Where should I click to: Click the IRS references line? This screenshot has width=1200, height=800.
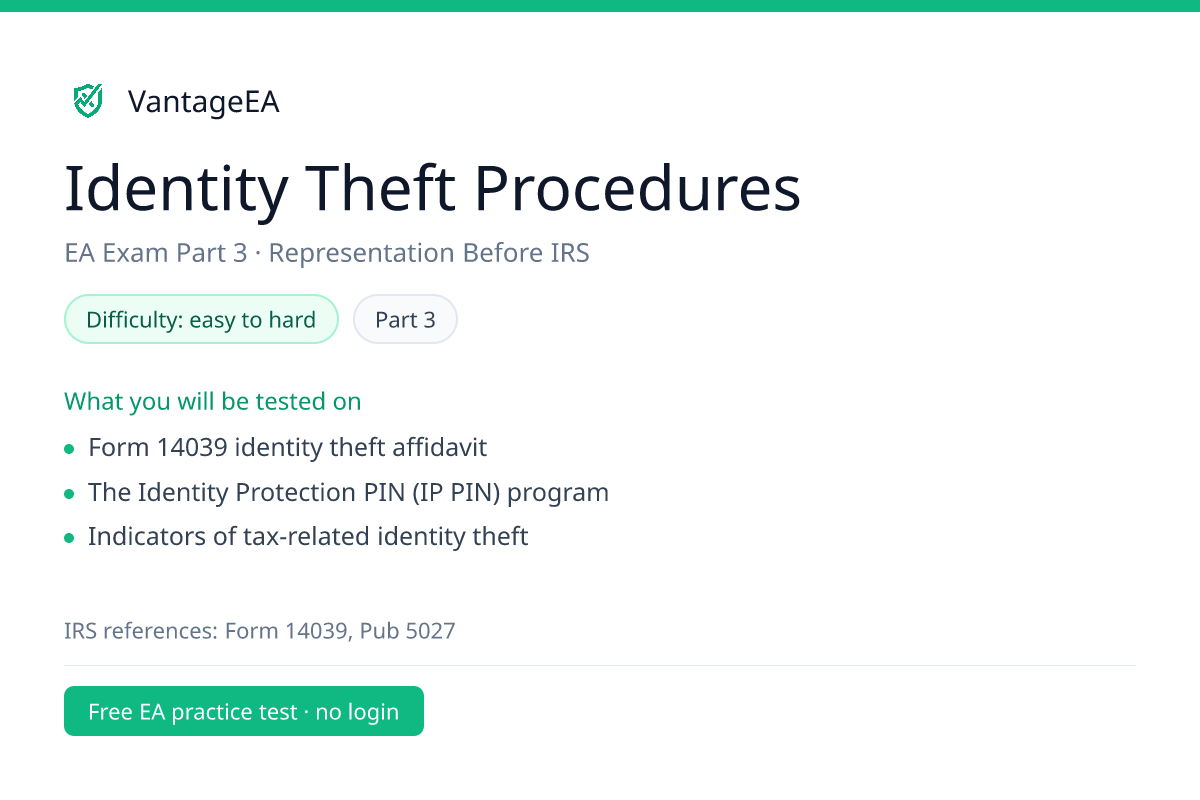pyautogui.click(x=260, y=631)
